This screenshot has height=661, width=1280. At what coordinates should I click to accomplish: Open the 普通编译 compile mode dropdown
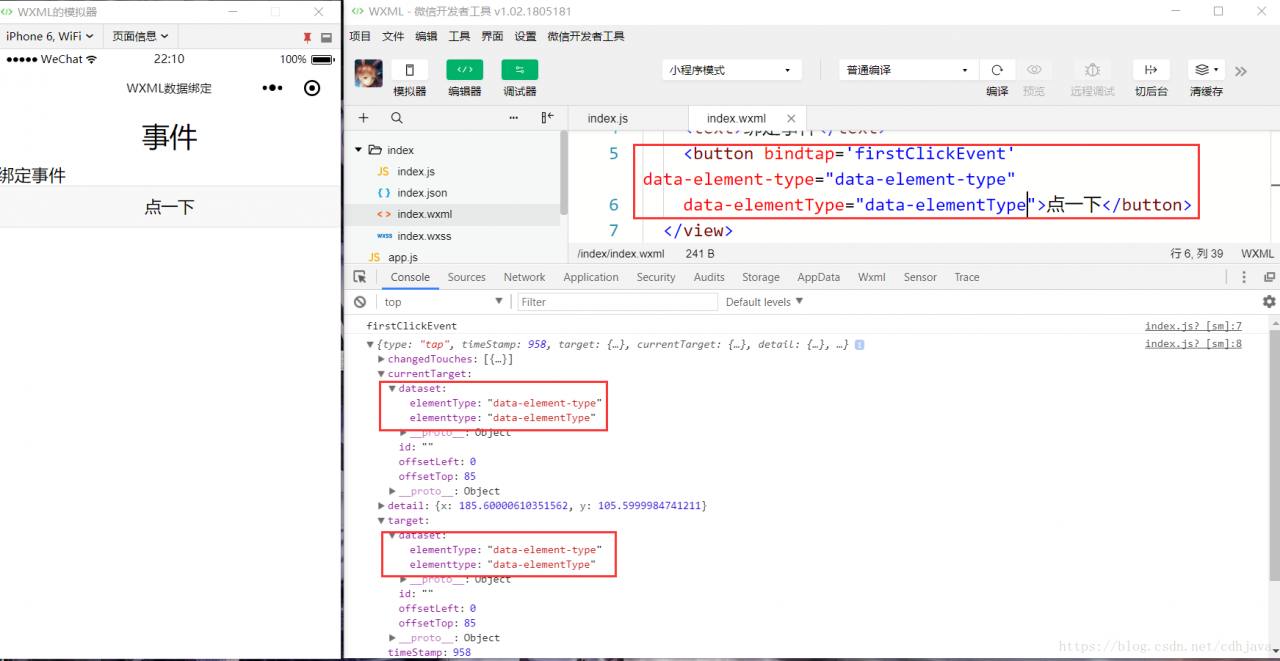click(x=905, y=70)
